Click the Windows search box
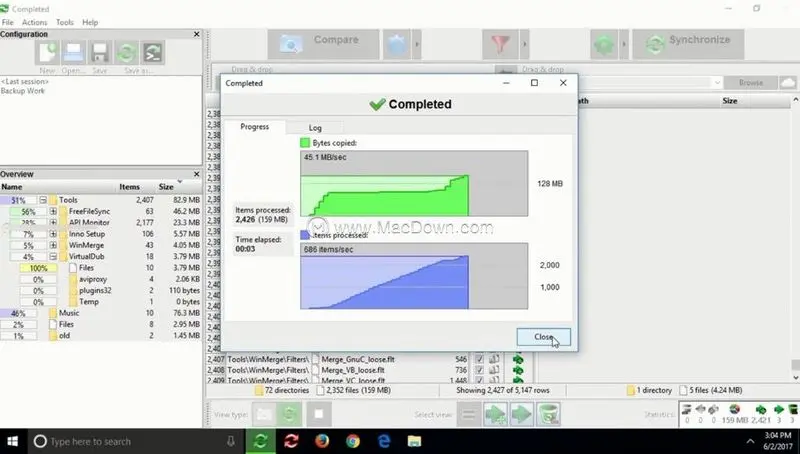 [136, 441]
